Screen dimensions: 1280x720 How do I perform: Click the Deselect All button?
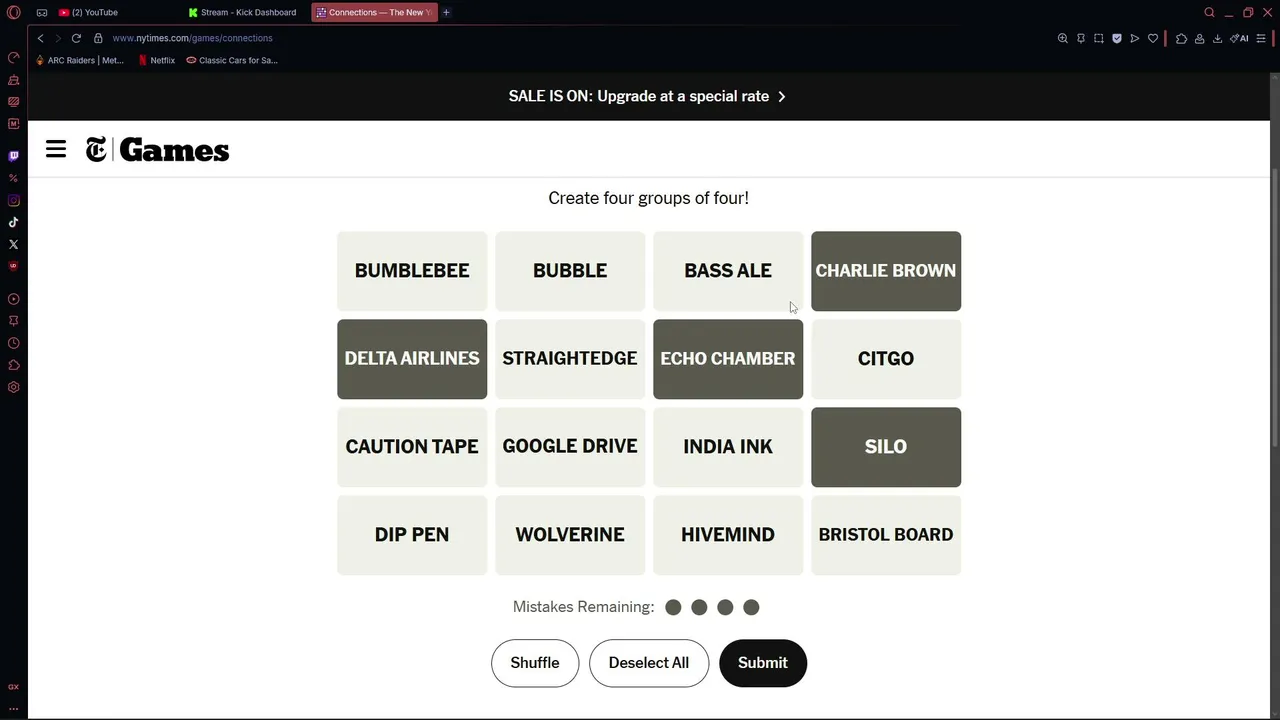click(x=649, y=663)
